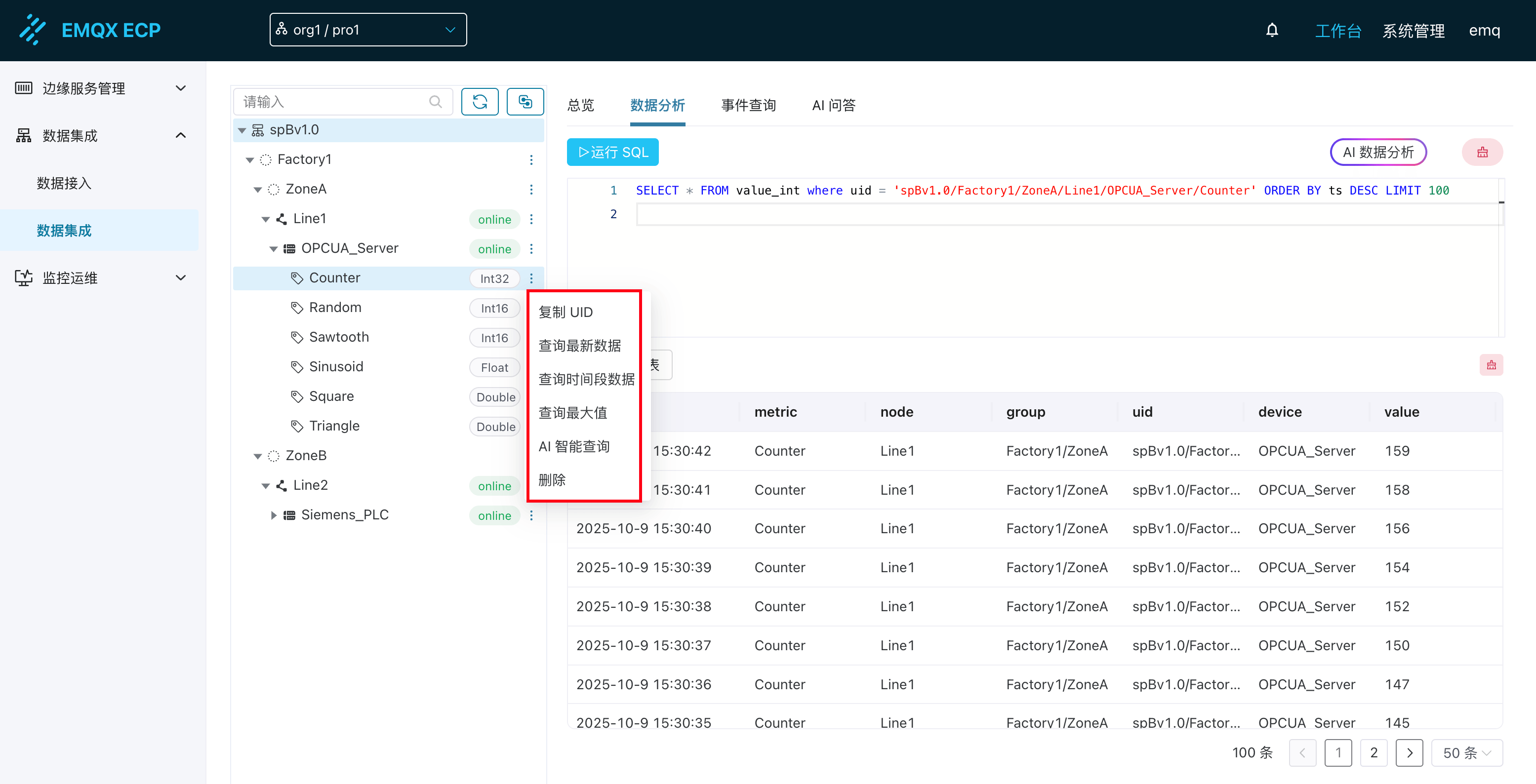Open the three-dot menu for Line1
Viewport: 1536px width, 784px height.
[x=531, y=219]
